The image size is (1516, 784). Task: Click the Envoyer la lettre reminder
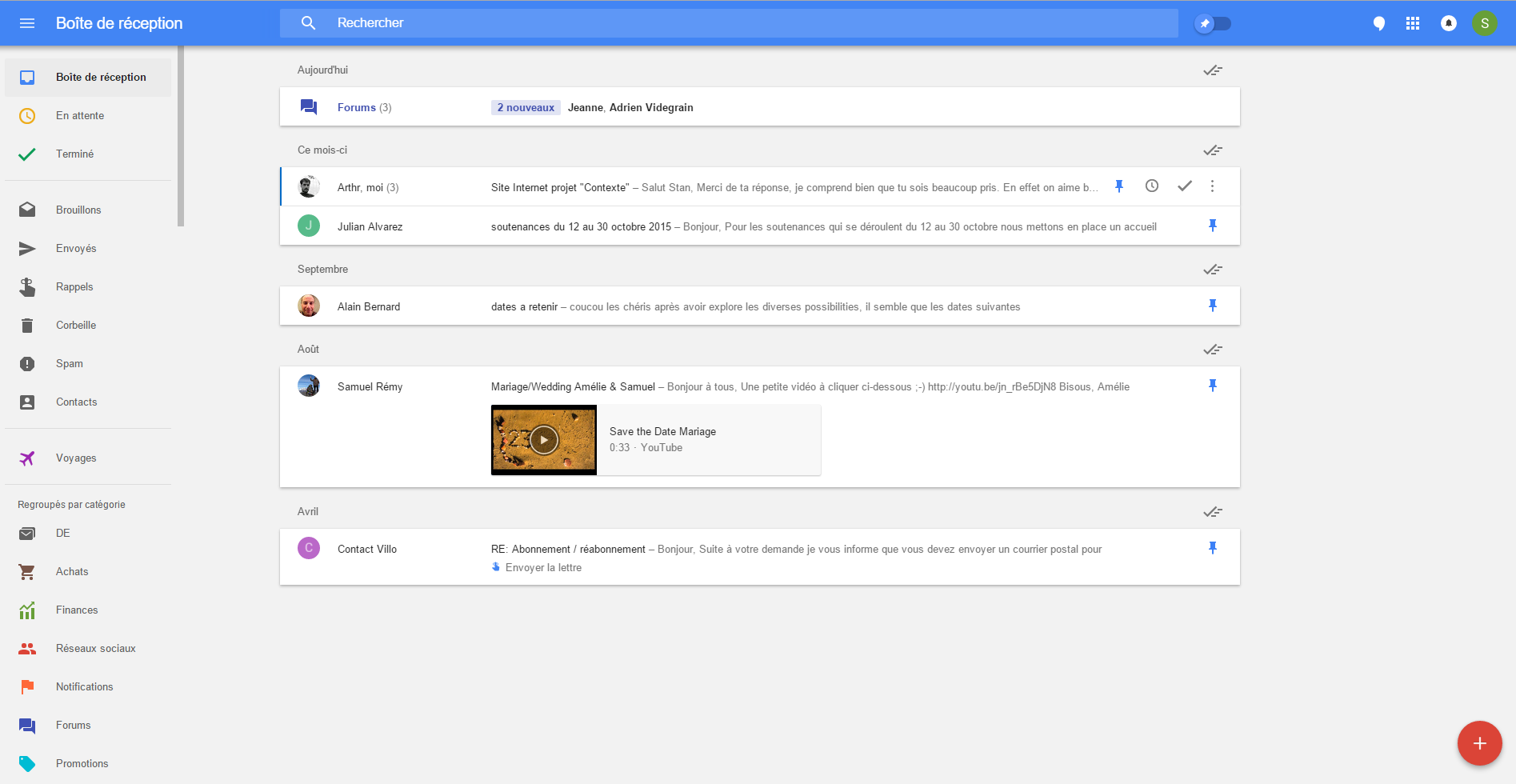[x=543, y=567]
